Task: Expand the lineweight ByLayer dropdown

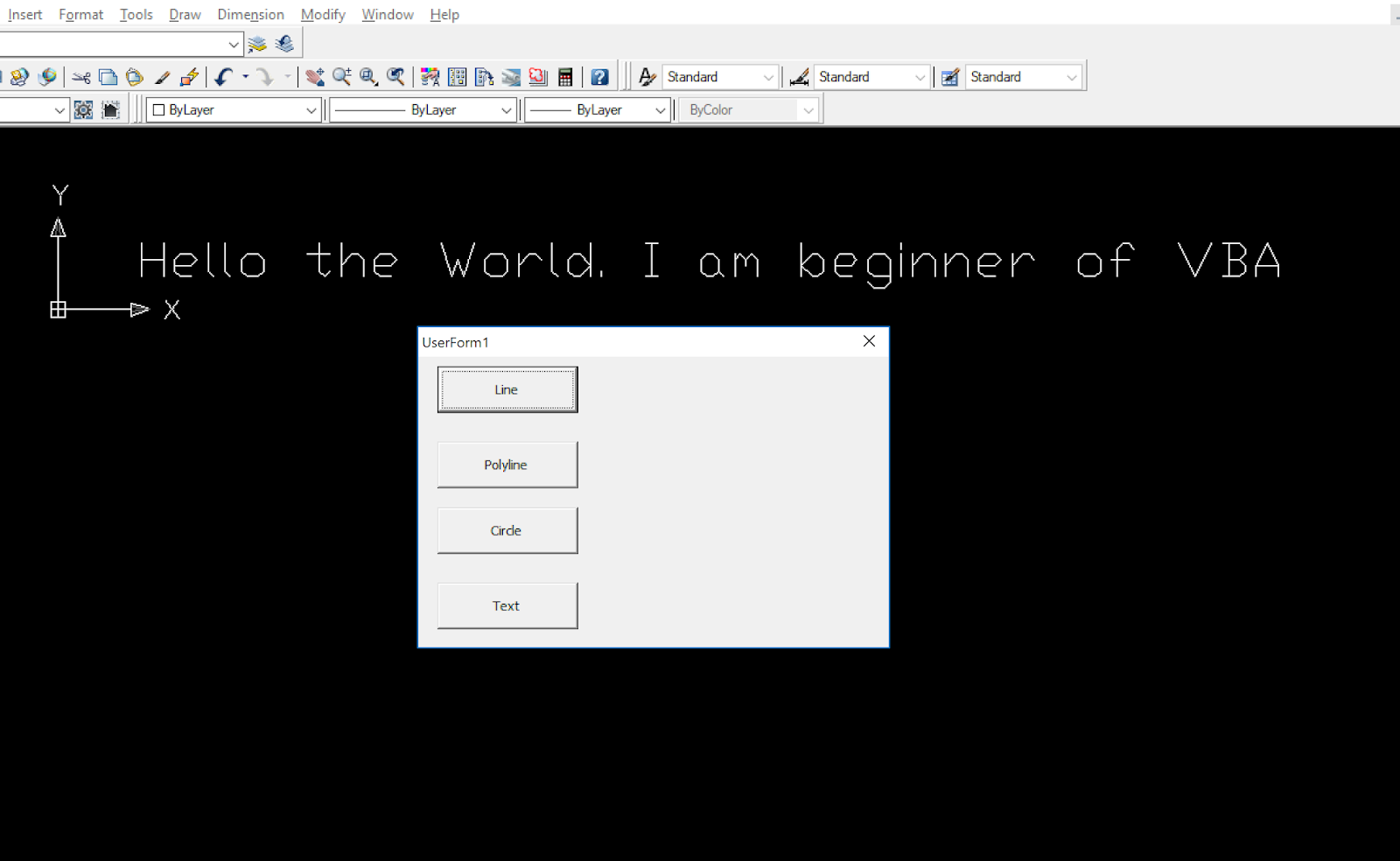Action: (x=659, y=110)
